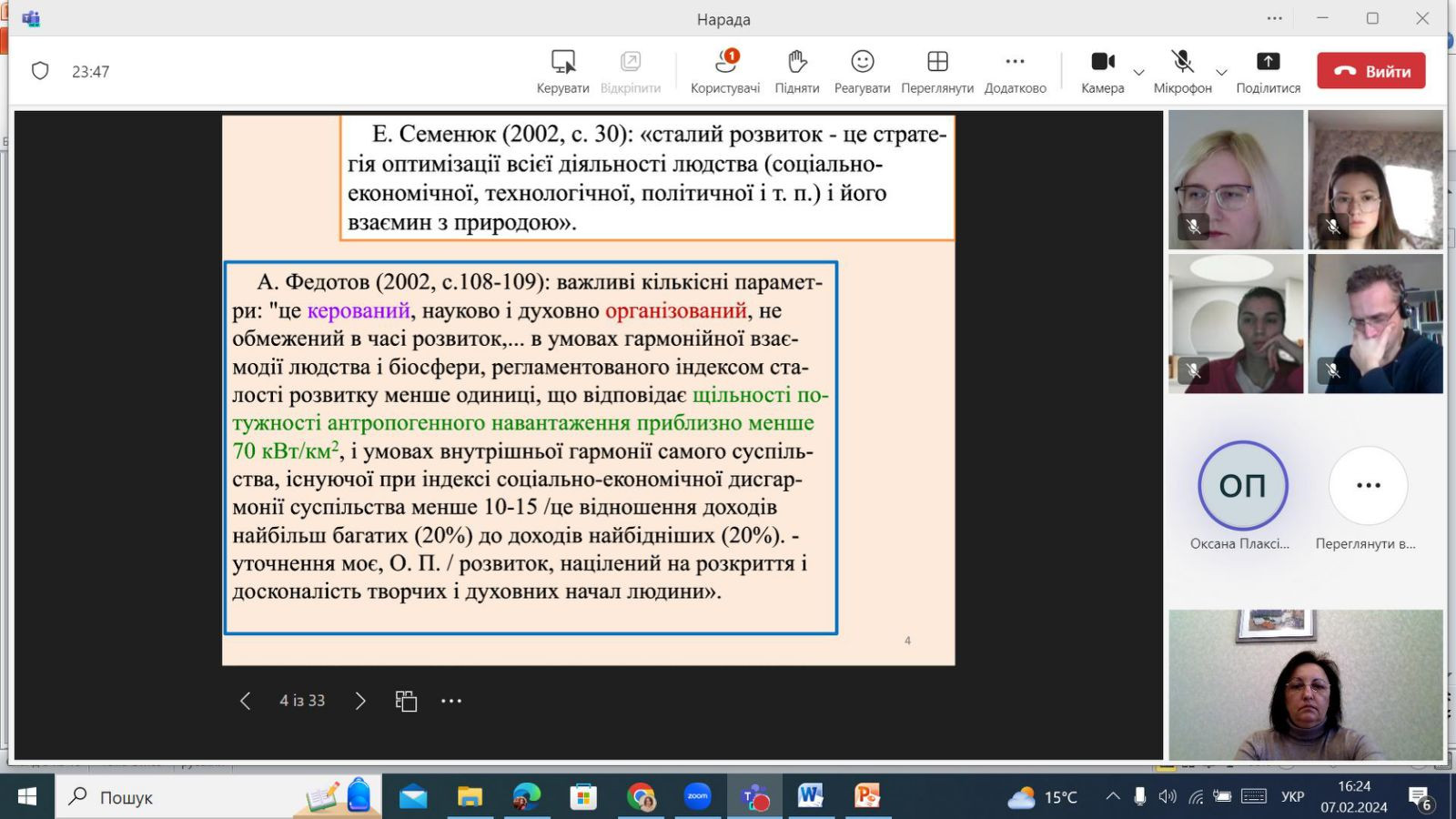Open Реагувати reactions smiley
This screenshot has height=819, width=1456.
(x=862, y=71)
